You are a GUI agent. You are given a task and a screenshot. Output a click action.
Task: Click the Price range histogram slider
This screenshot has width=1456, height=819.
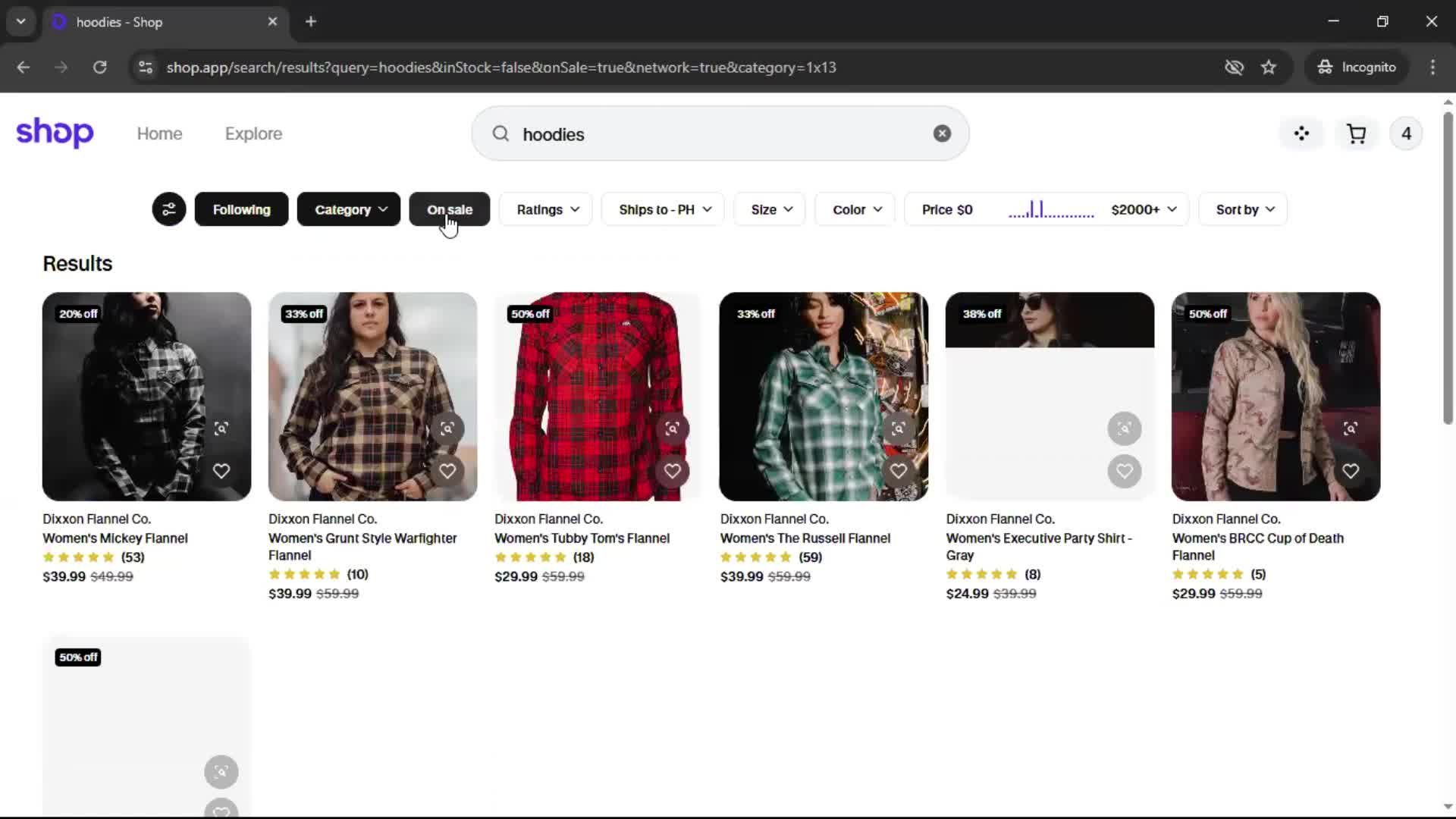point(1050,210)
